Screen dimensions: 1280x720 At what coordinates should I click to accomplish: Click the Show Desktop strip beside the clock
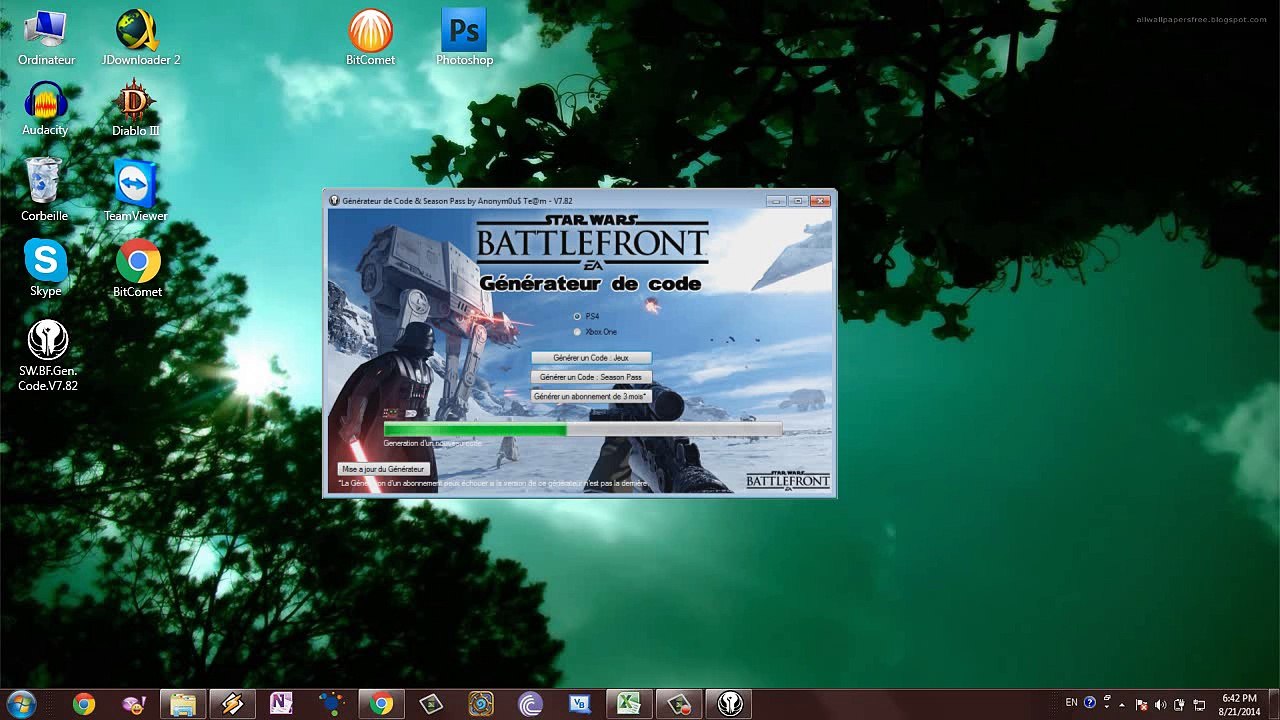1273,705
